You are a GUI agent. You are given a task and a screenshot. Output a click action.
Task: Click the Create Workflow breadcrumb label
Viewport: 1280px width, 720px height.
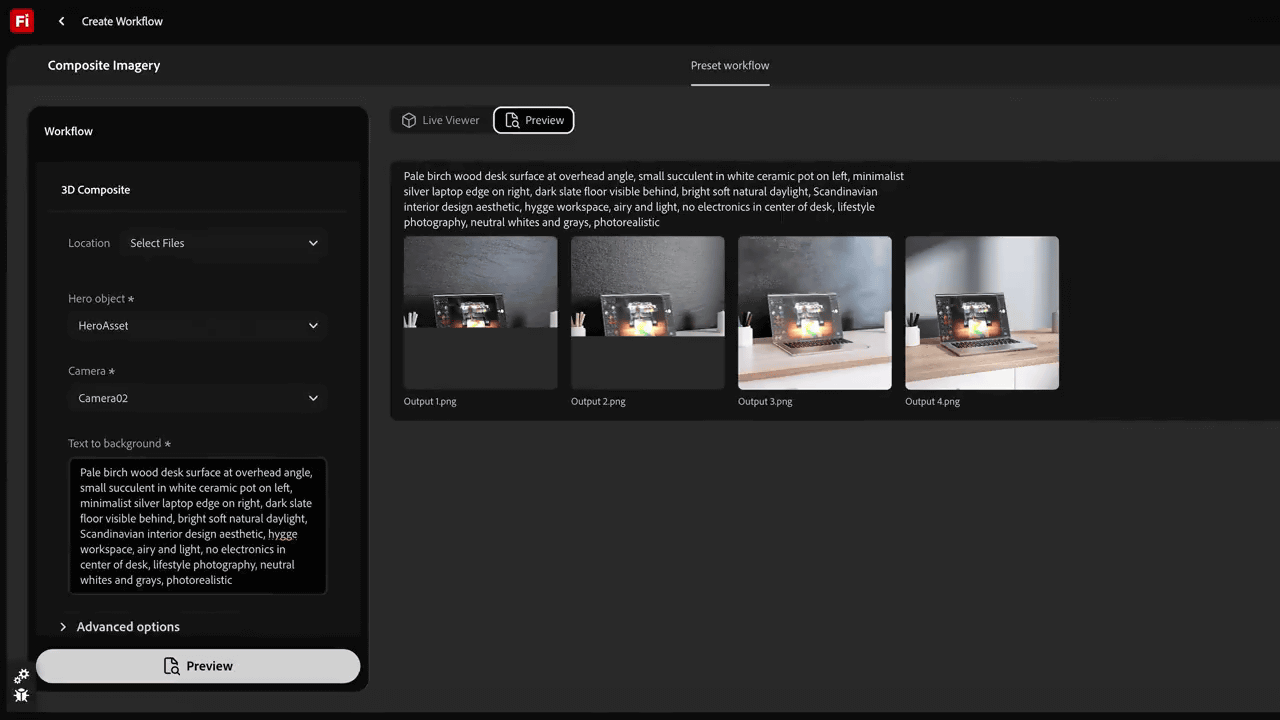pyautogui.click(x=122, y=21)
